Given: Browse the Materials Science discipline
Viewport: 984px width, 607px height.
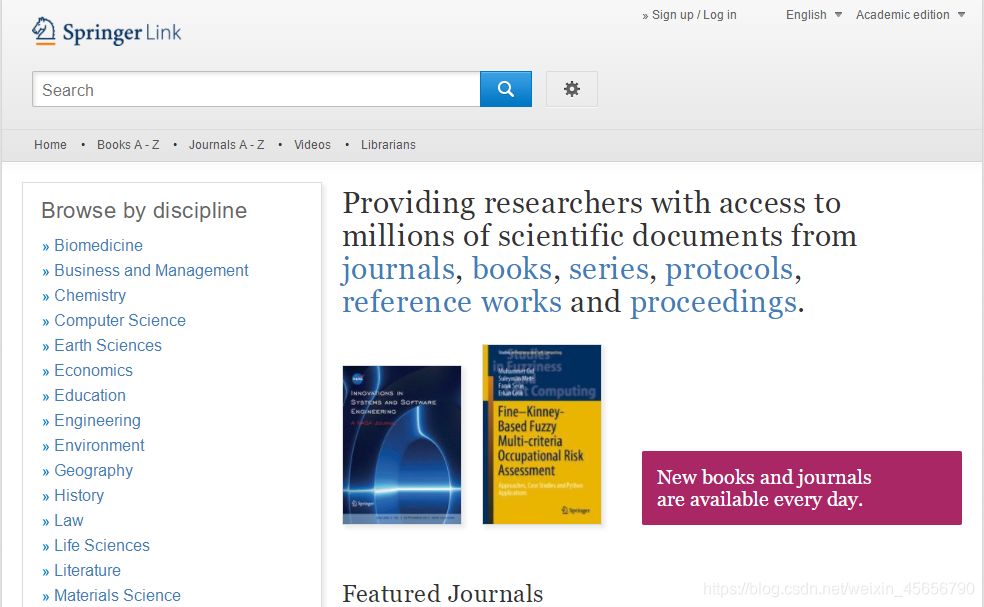Looking at the screenshot, I should coord(117,596).
